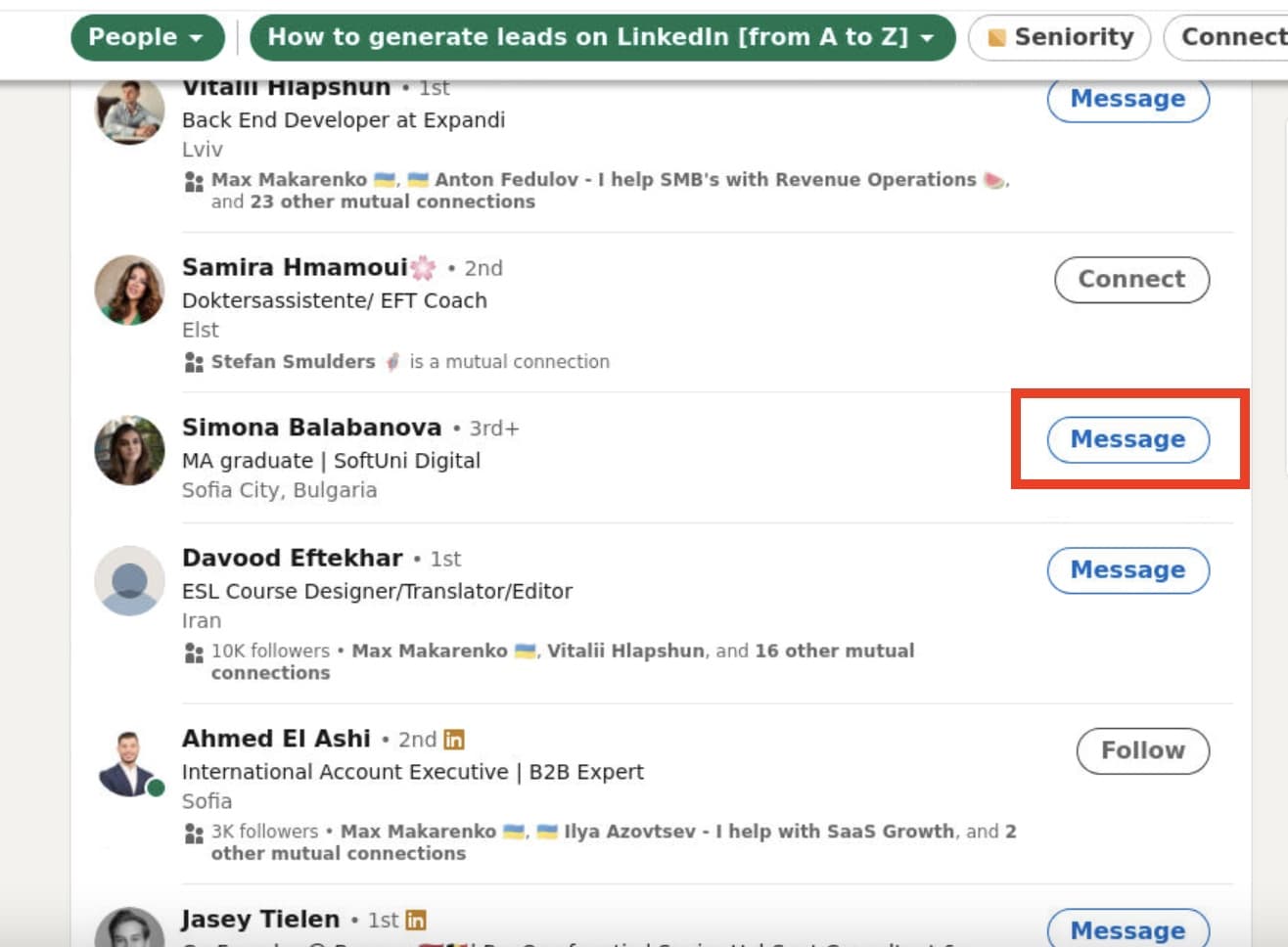Open the 23 other mutual connections link
Viewport: 1288px width, 947px height.
(392, 202)
